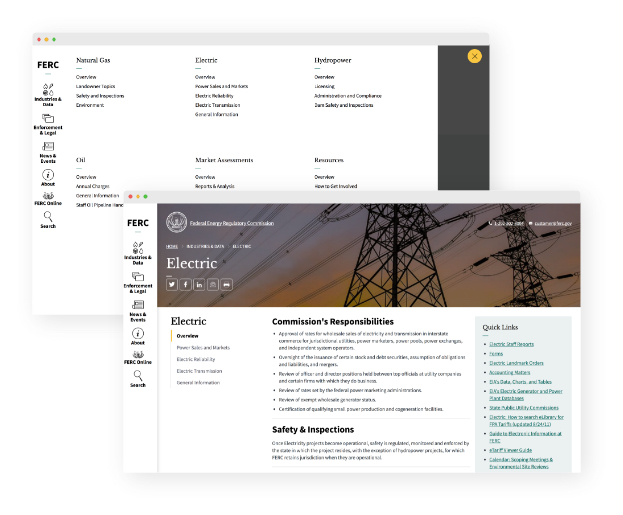Click the Search icon in the front window sidebar
The width and height of the screenshot is (623, 515).
pos(138,375)
